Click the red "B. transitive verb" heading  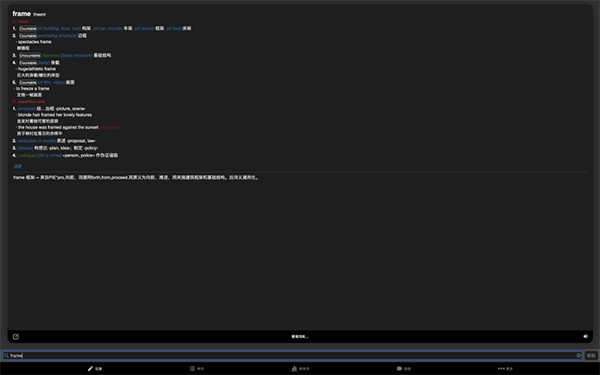click(29, 101)
